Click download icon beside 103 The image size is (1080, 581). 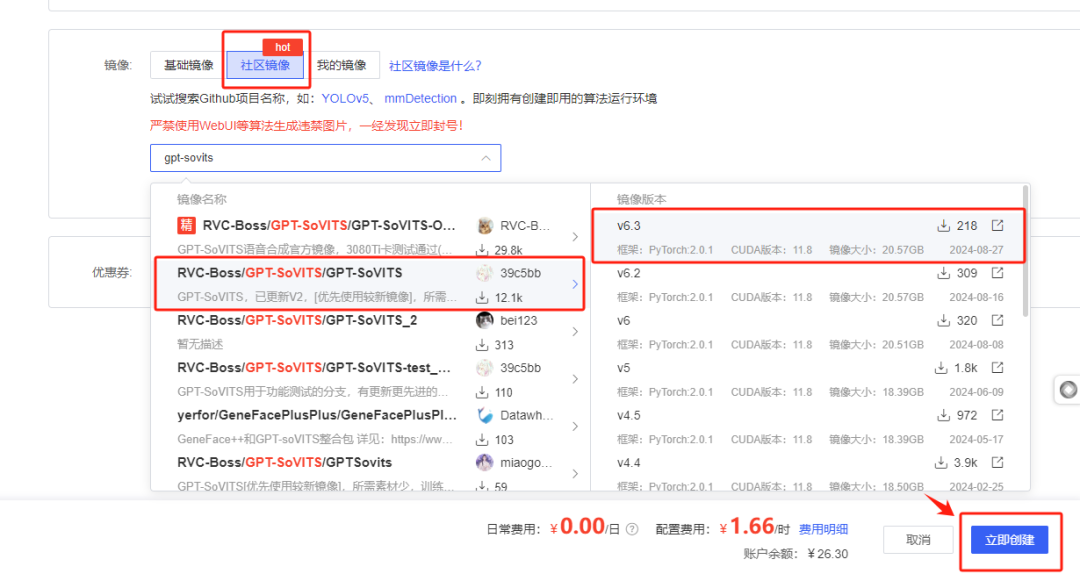click(x=482, y=439)
